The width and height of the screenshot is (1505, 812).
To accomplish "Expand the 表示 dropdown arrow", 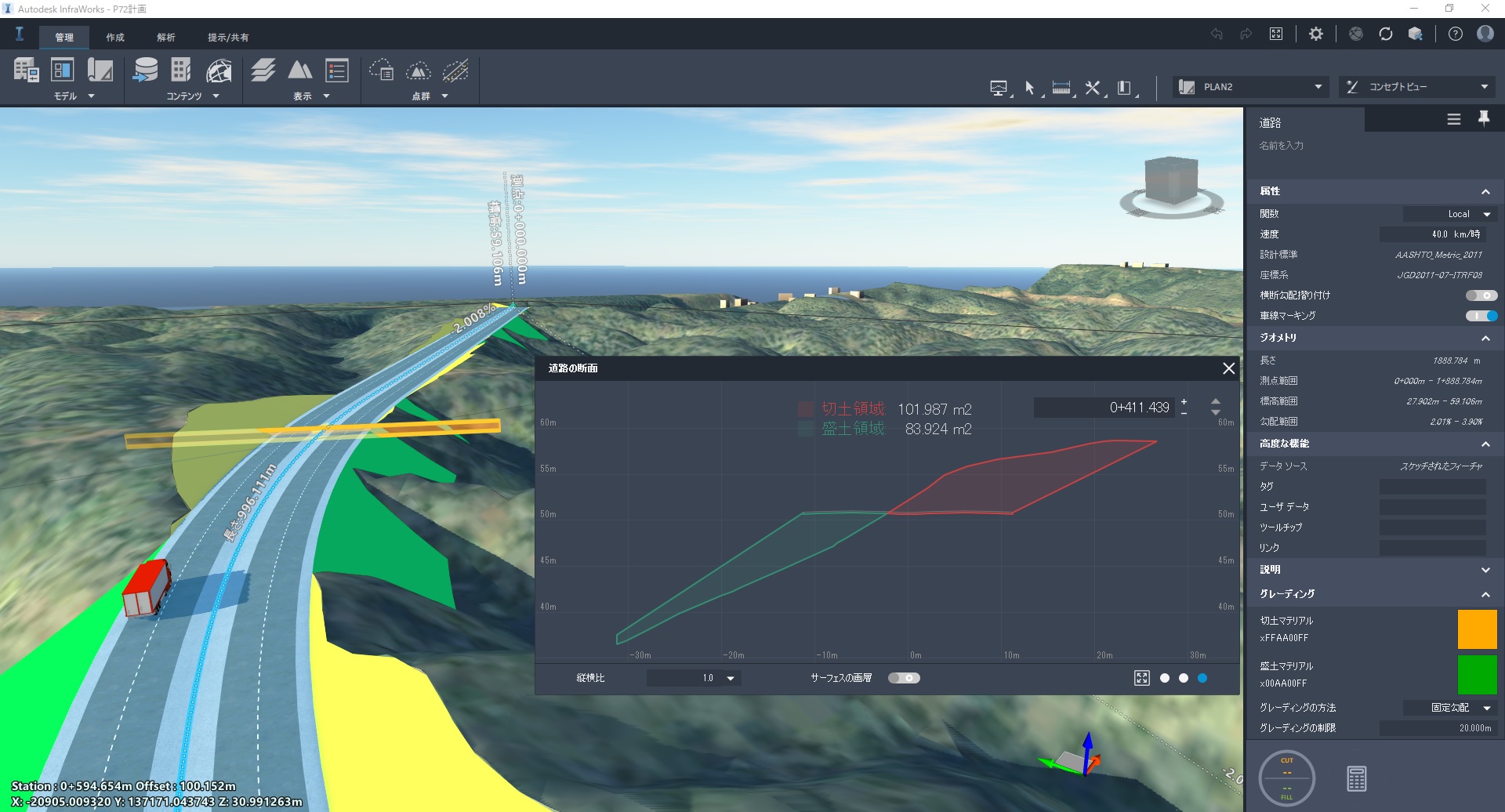I will (326, 96).
